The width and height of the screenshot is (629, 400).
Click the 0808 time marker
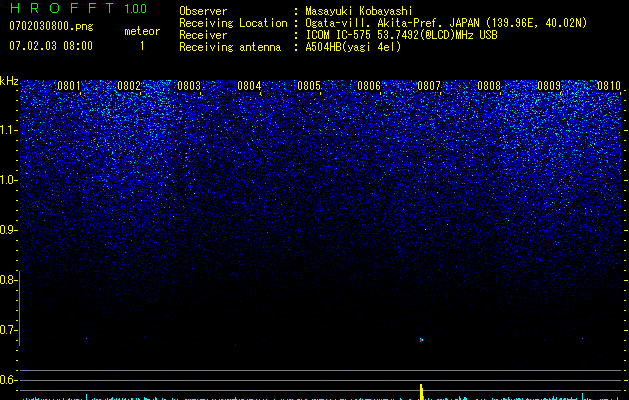pyautogui.click(x=489, y=86)
